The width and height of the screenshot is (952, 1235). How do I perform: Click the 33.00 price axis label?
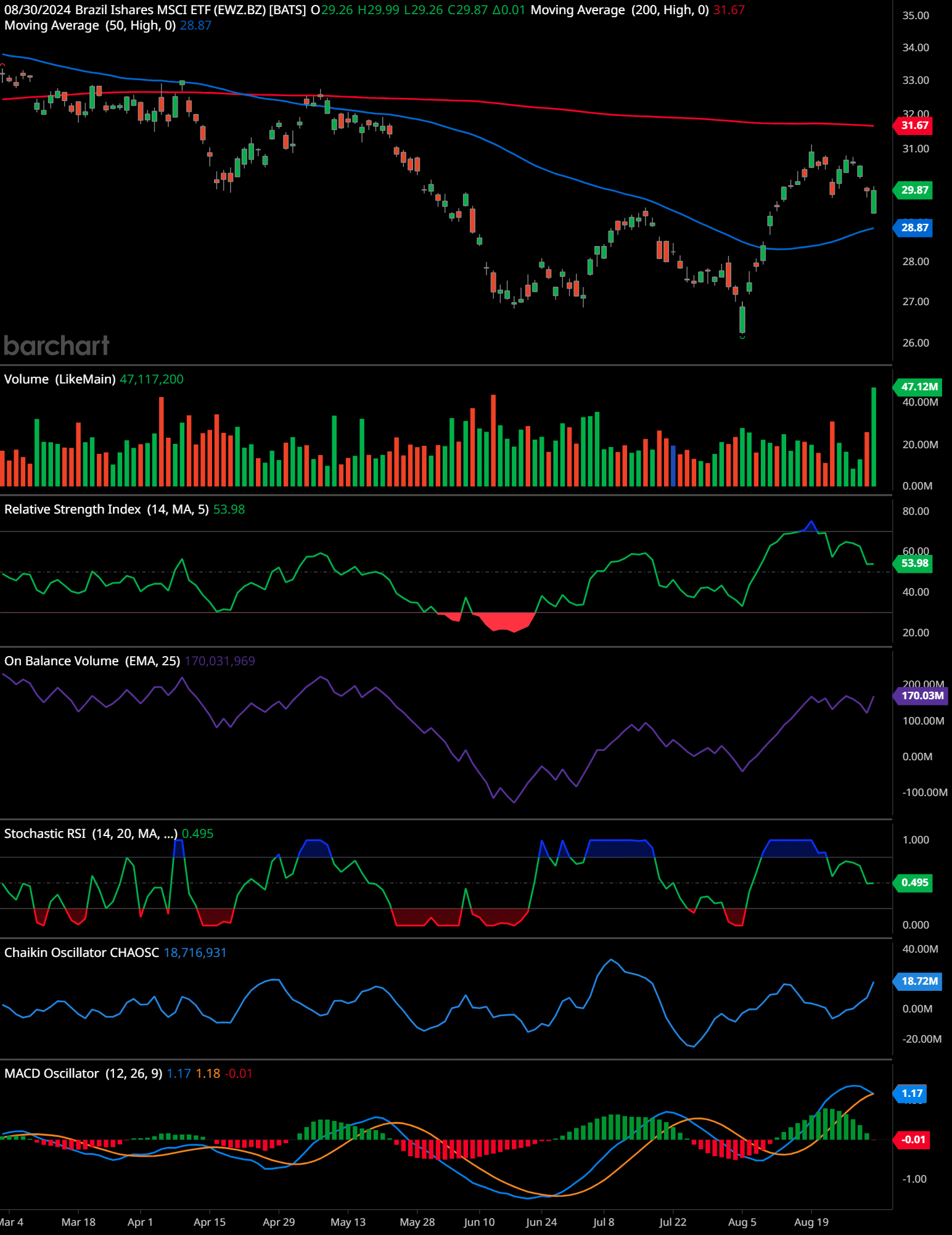click(916, 80)
